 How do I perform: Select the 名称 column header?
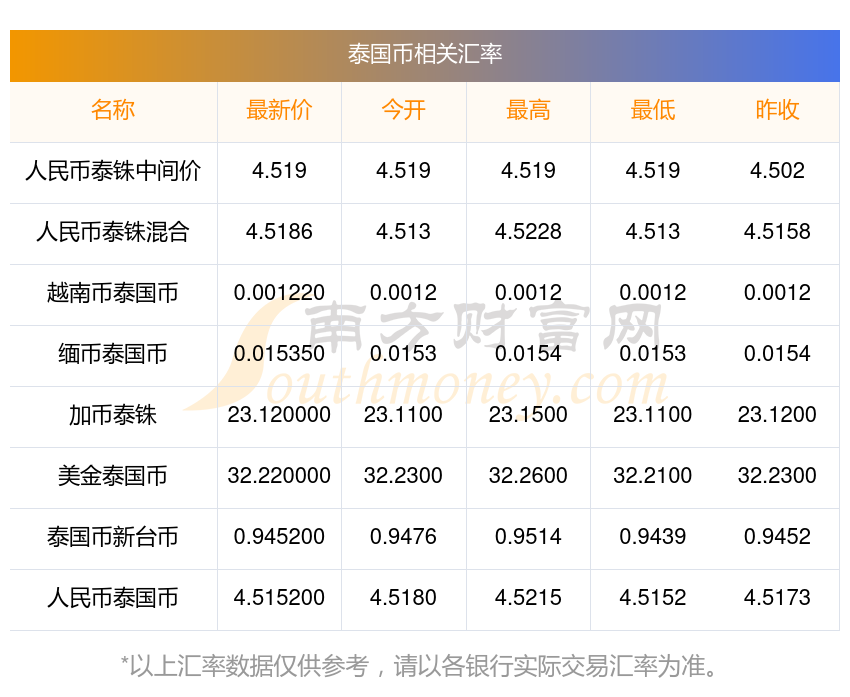[x=113, y=110]
